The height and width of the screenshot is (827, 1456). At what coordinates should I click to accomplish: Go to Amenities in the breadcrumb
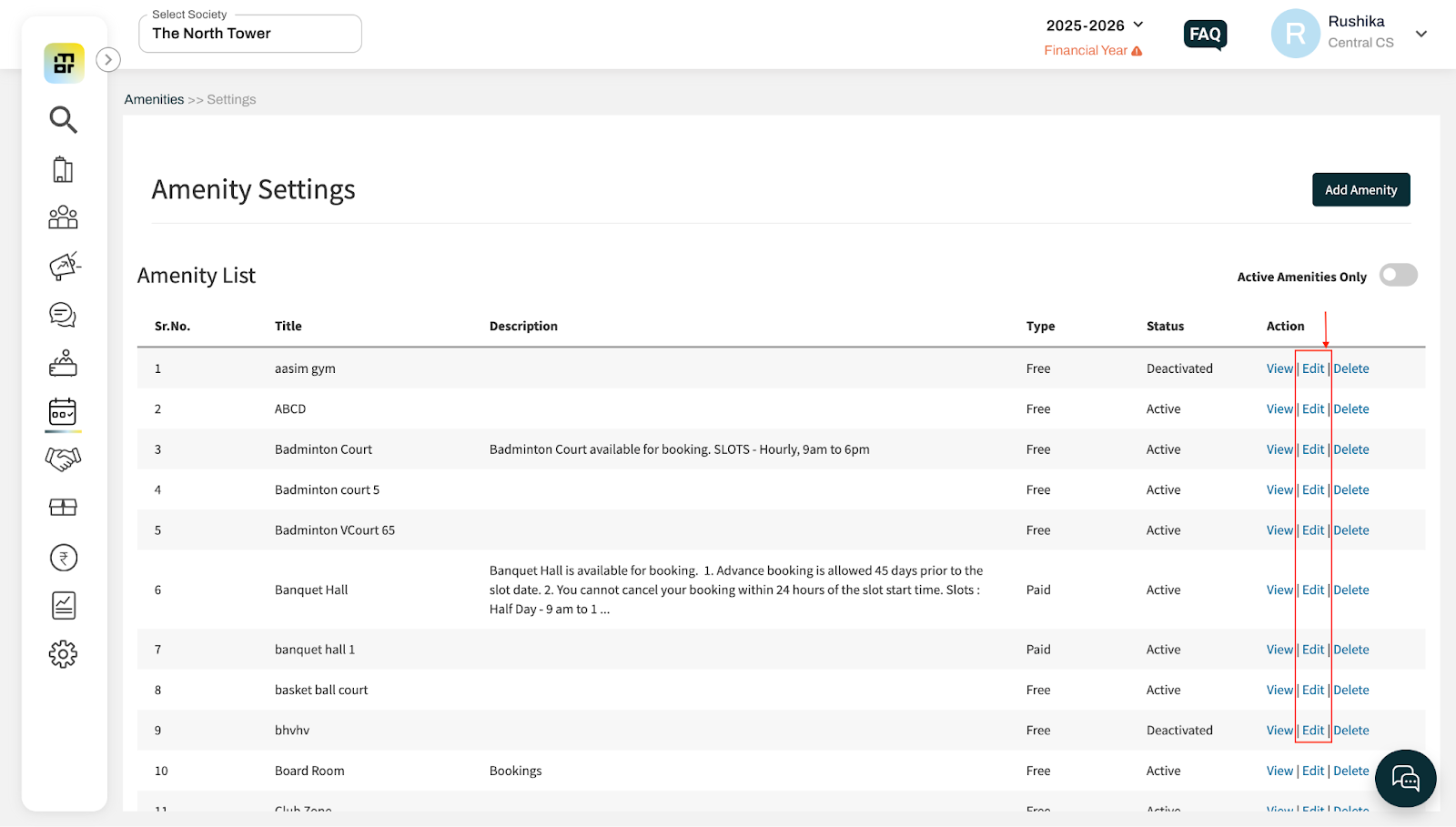point(154,99)
